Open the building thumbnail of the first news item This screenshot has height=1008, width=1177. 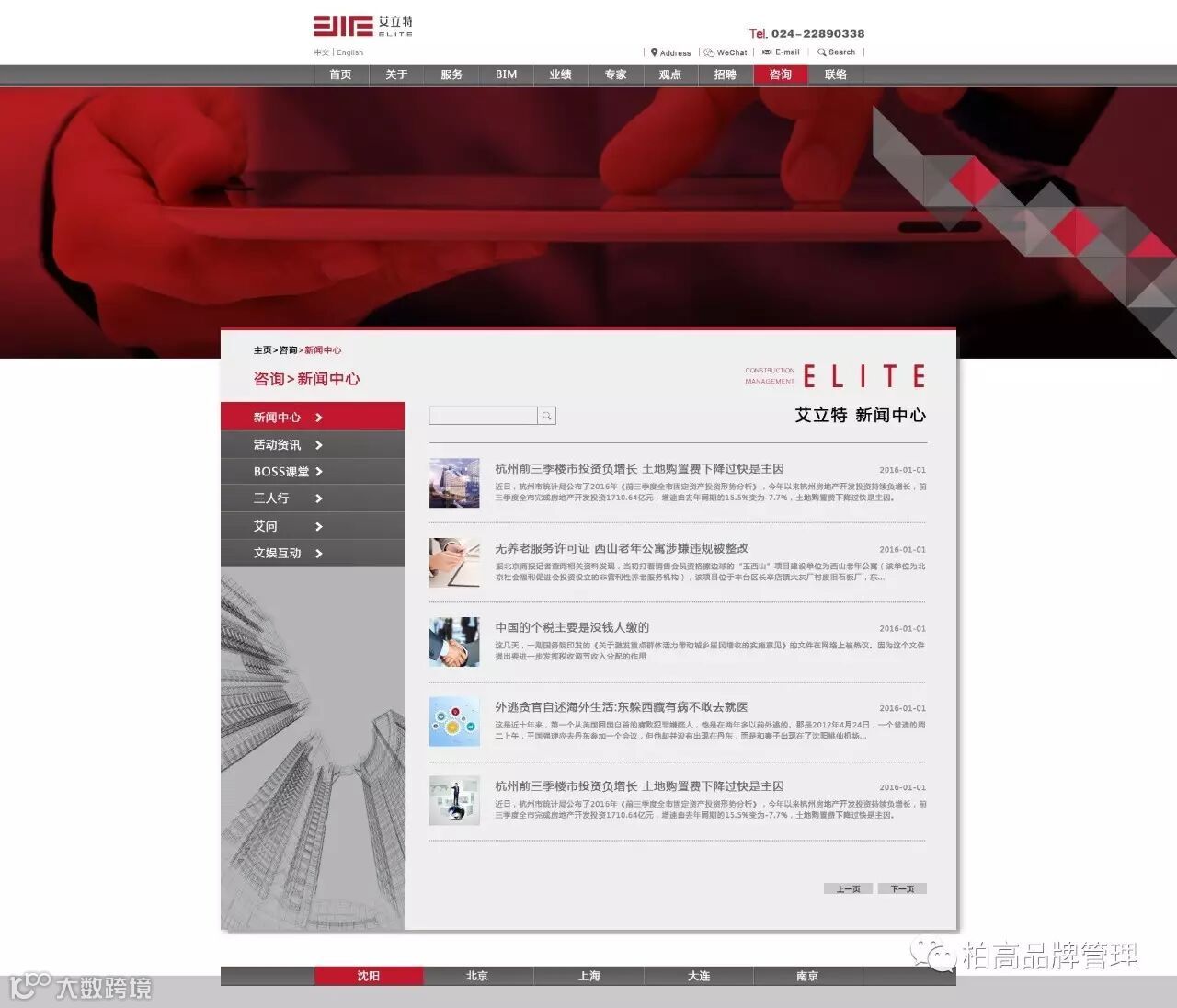454,483
